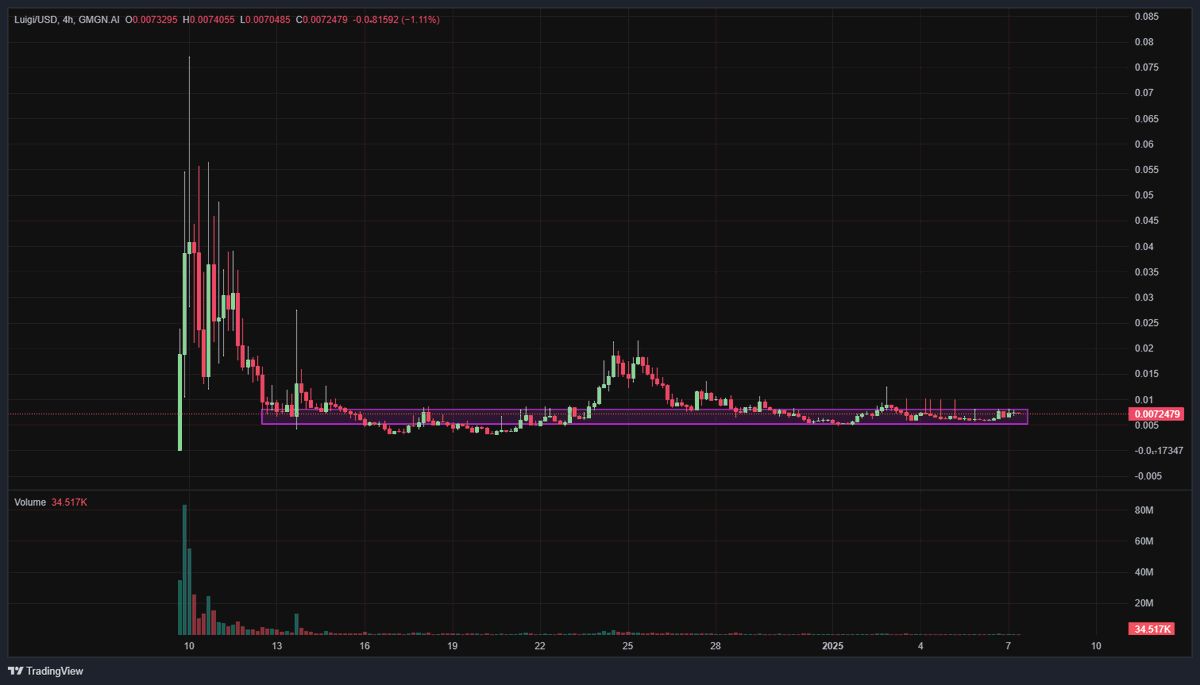Click the 0.035 price axis label
Screen dimensions: 1200x685
pos(1146,272)
